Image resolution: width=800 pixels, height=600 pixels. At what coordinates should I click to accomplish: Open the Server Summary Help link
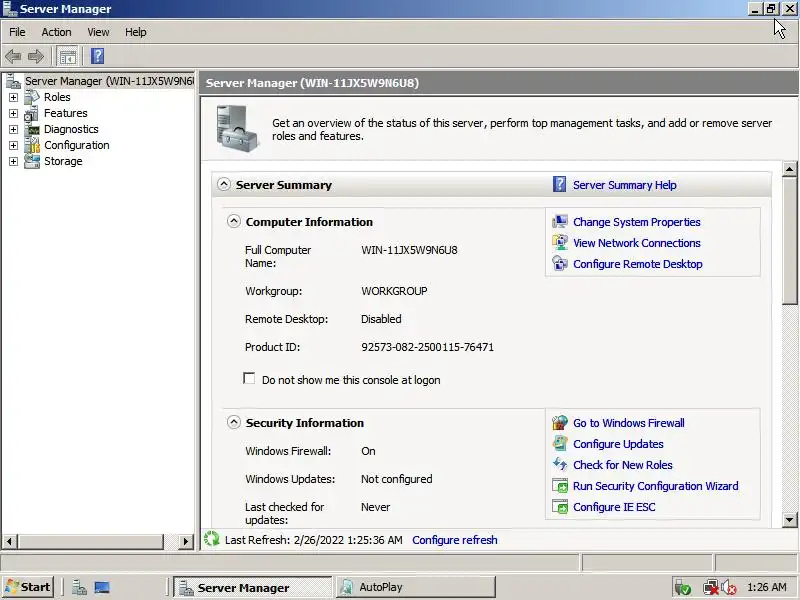click(x=624, y=185)
